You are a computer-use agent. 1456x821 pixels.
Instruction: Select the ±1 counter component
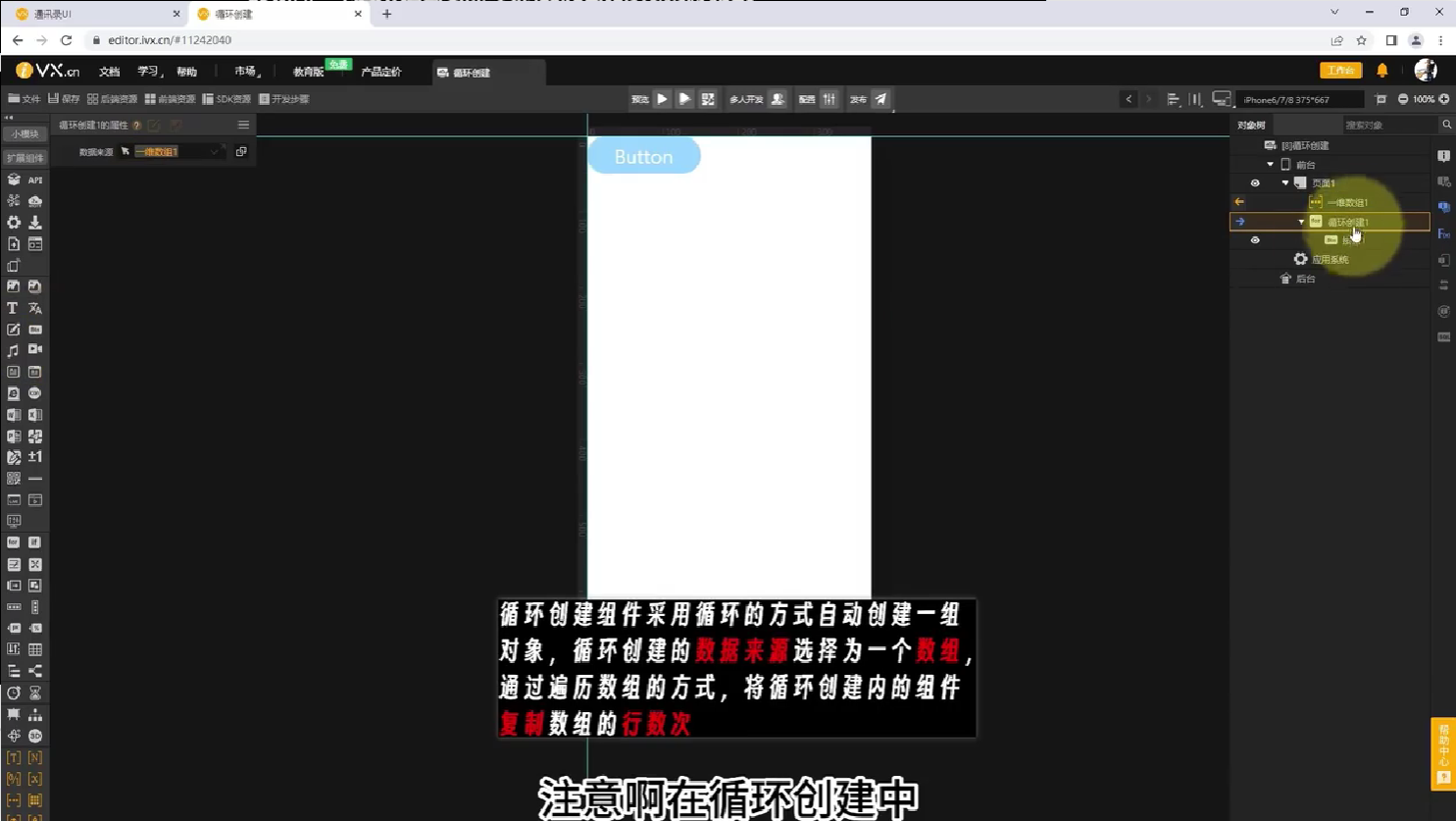35,457
